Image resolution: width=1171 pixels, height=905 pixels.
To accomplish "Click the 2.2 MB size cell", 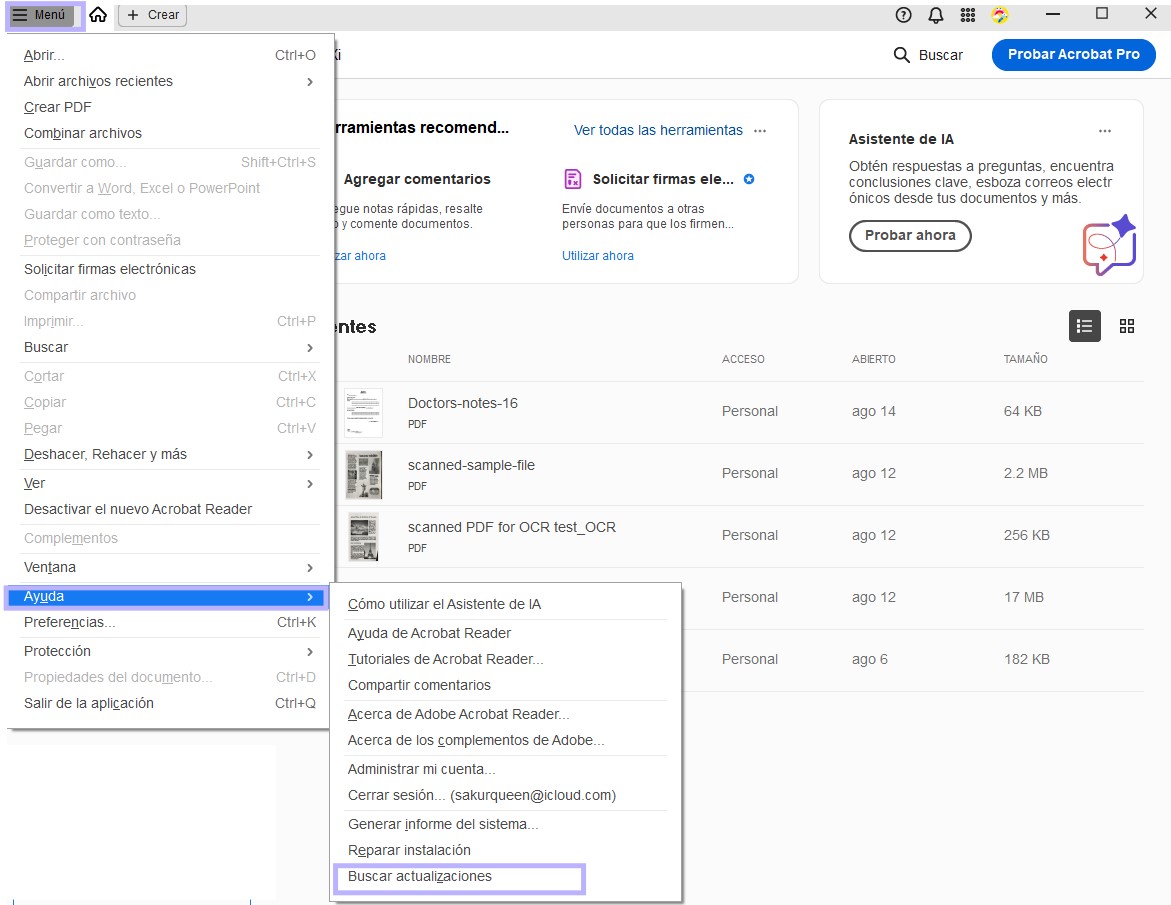I will [x=1025, y=473].
